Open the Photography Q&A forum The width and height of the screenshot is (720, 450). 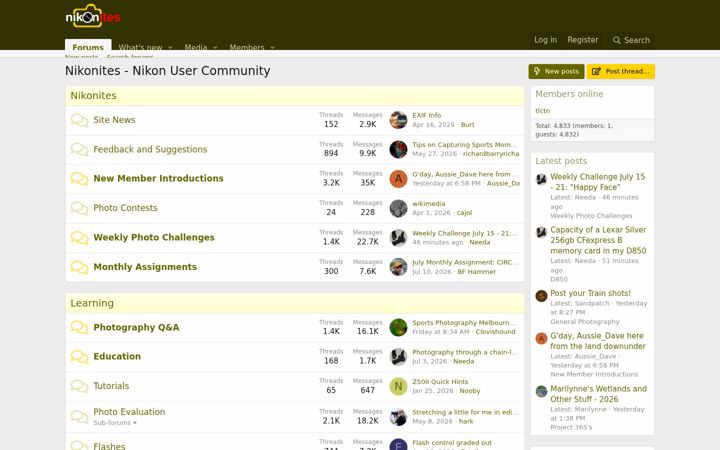click(136, 327)
